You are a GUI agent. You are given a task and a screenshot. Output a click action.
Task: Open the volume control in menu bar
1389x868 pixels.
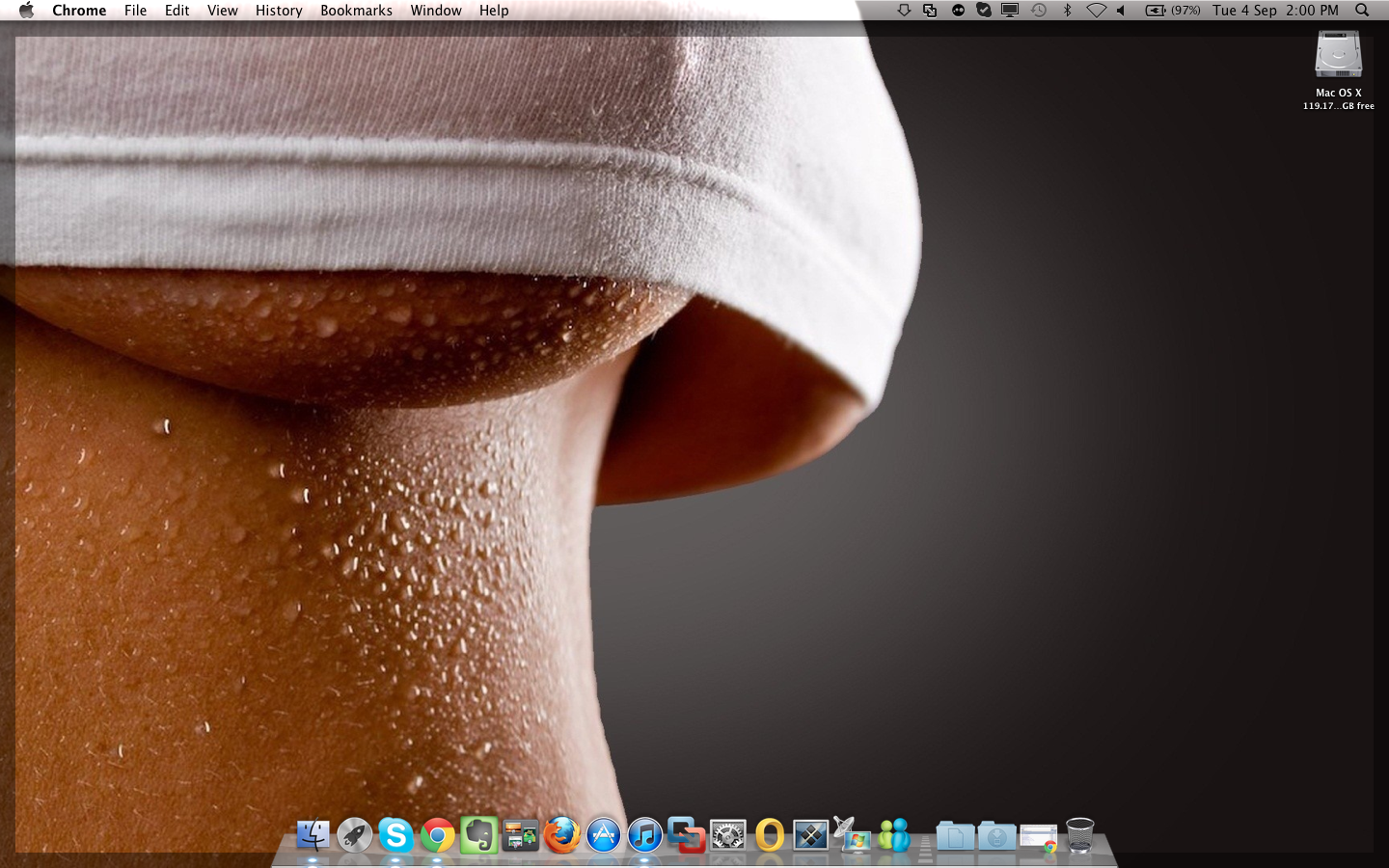point(1121,10)
